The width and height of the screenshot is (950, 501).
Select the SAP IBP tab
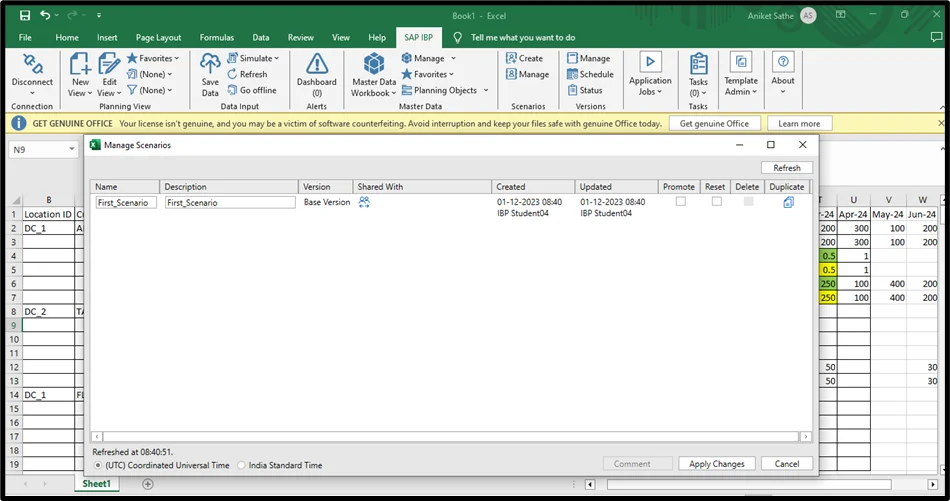click(x=419, y=38)
